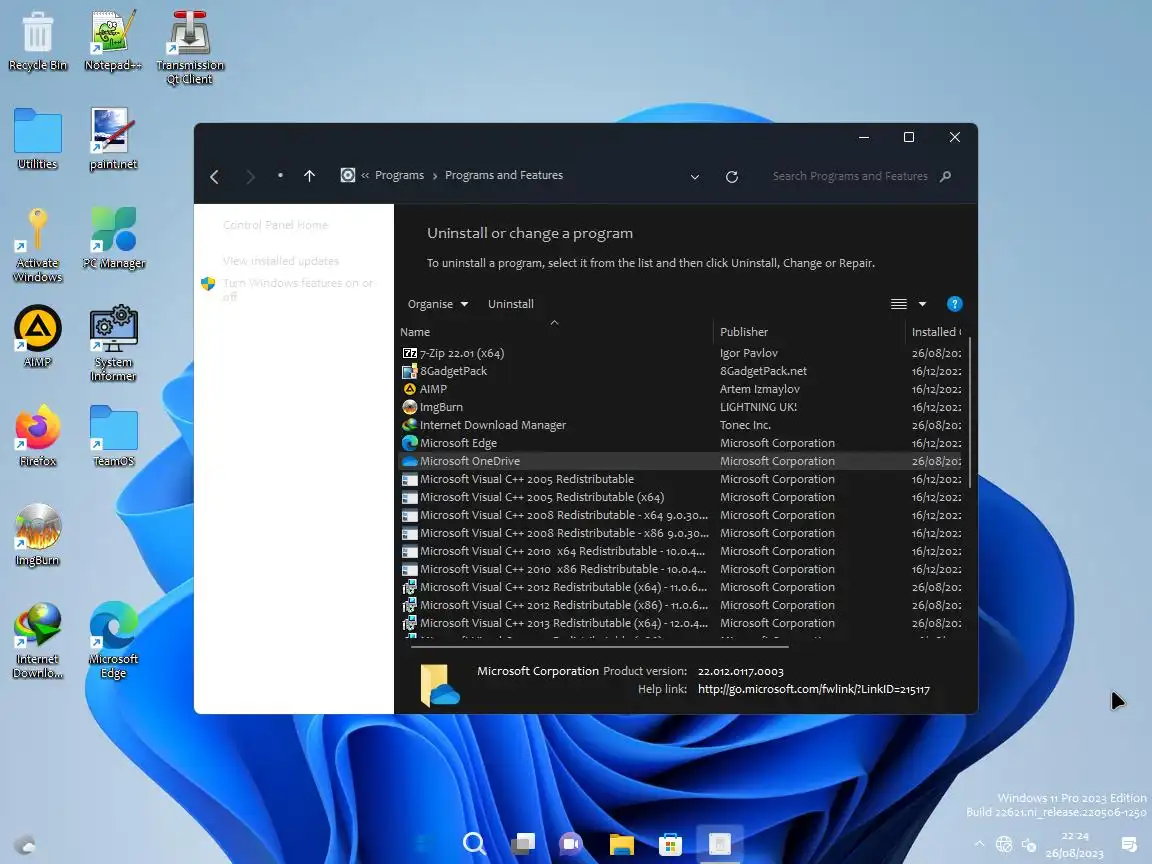Viewport: 1152px width, 864px height.
Task: Open the Organise dropdown menu
Action: pos(438,304)
